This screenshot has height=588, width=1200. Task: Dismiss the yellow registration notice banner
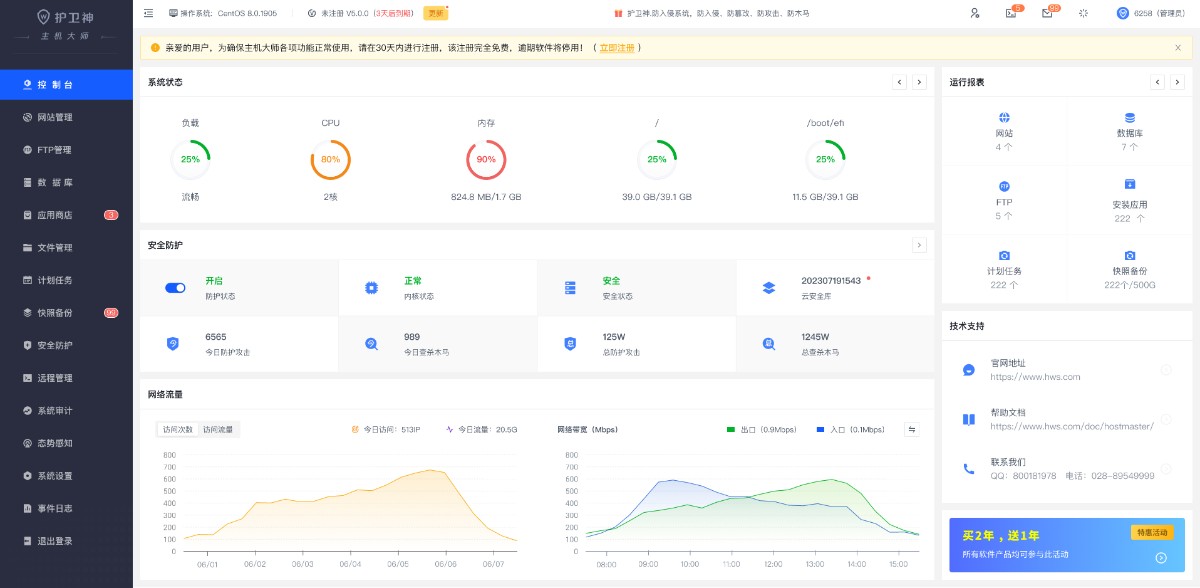[1177, 47]
